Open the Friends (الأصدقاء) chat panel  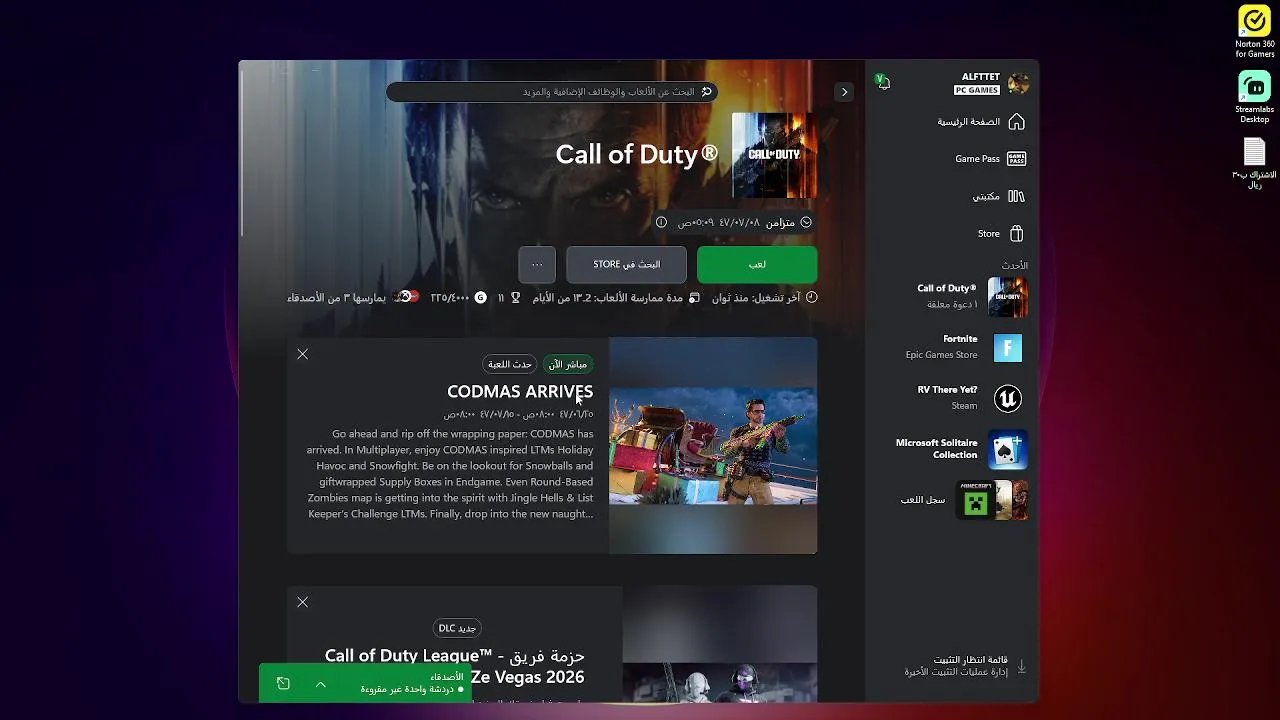coord(412,683)
